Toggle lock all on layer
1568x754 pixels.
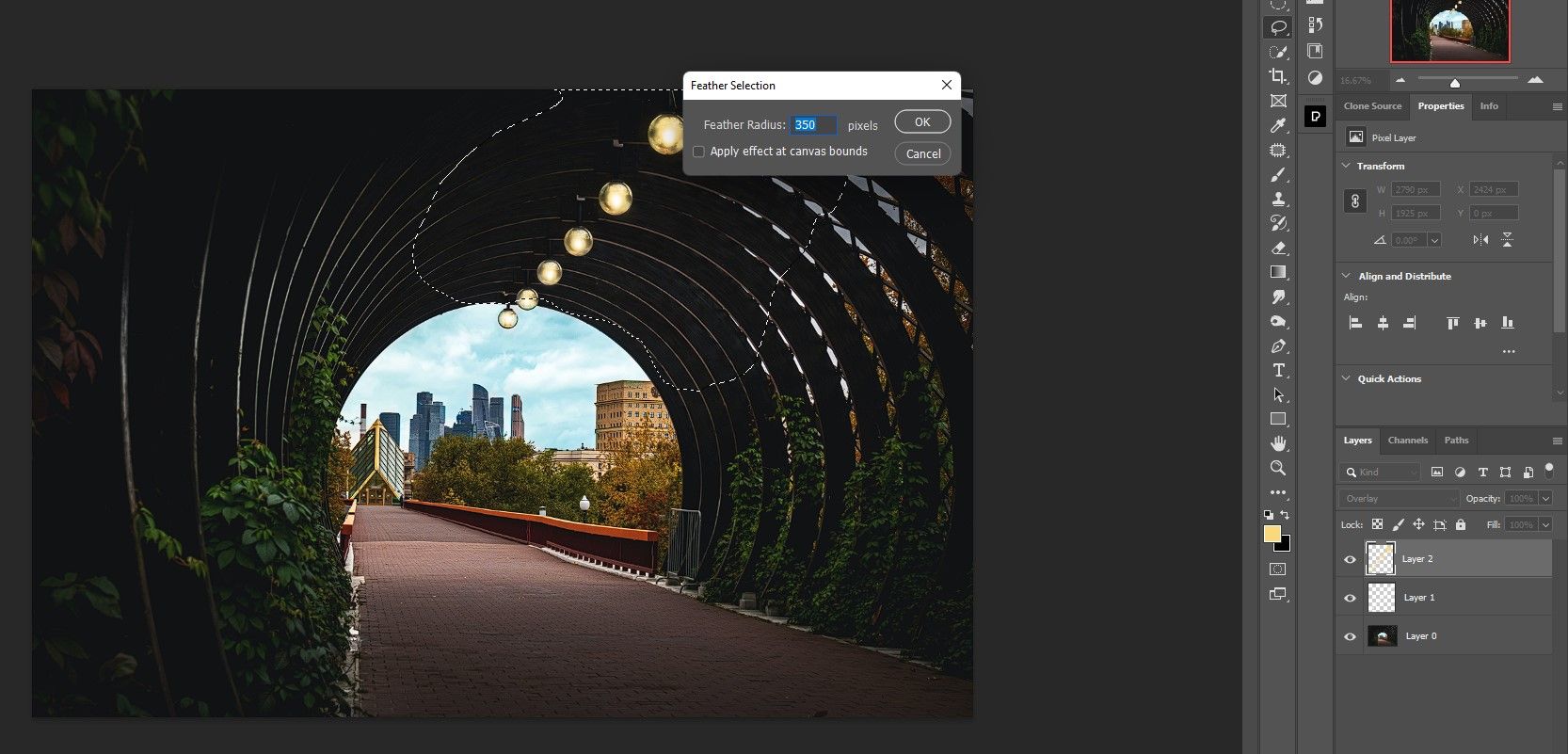tap(1461, 524)
